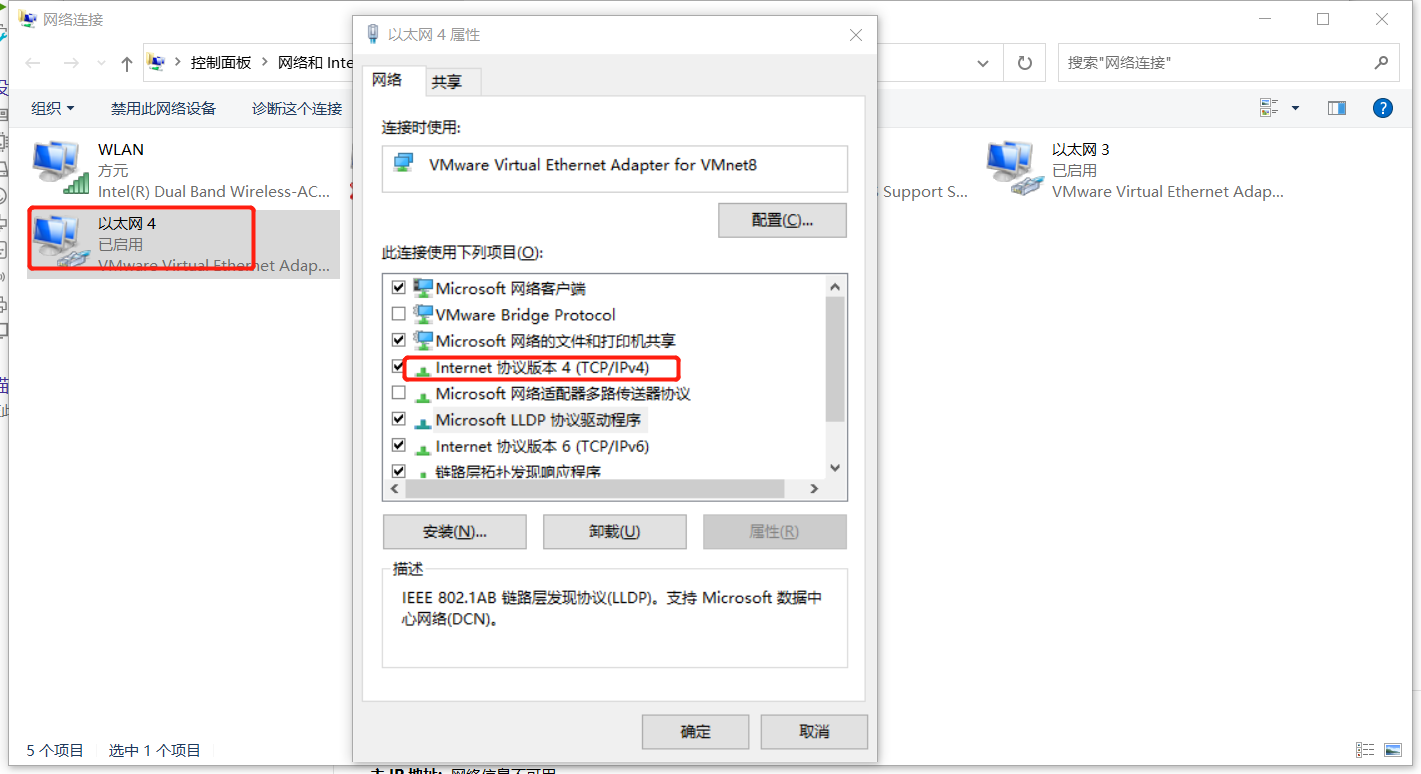Uncheck Internet 协议版本 6 (TCP/IPv6)
1421x774 pixels.
coord(399,446)
